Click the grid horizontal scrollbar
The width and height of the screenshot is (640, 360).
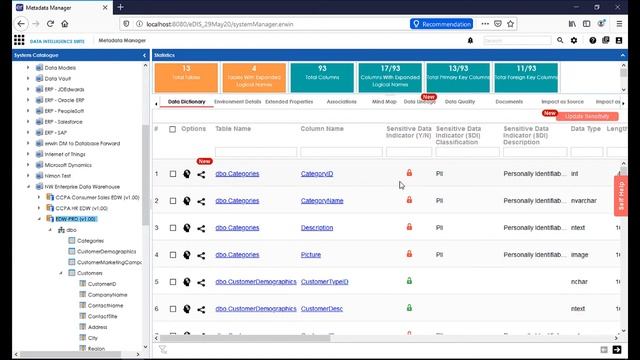(x=245, y=338)
